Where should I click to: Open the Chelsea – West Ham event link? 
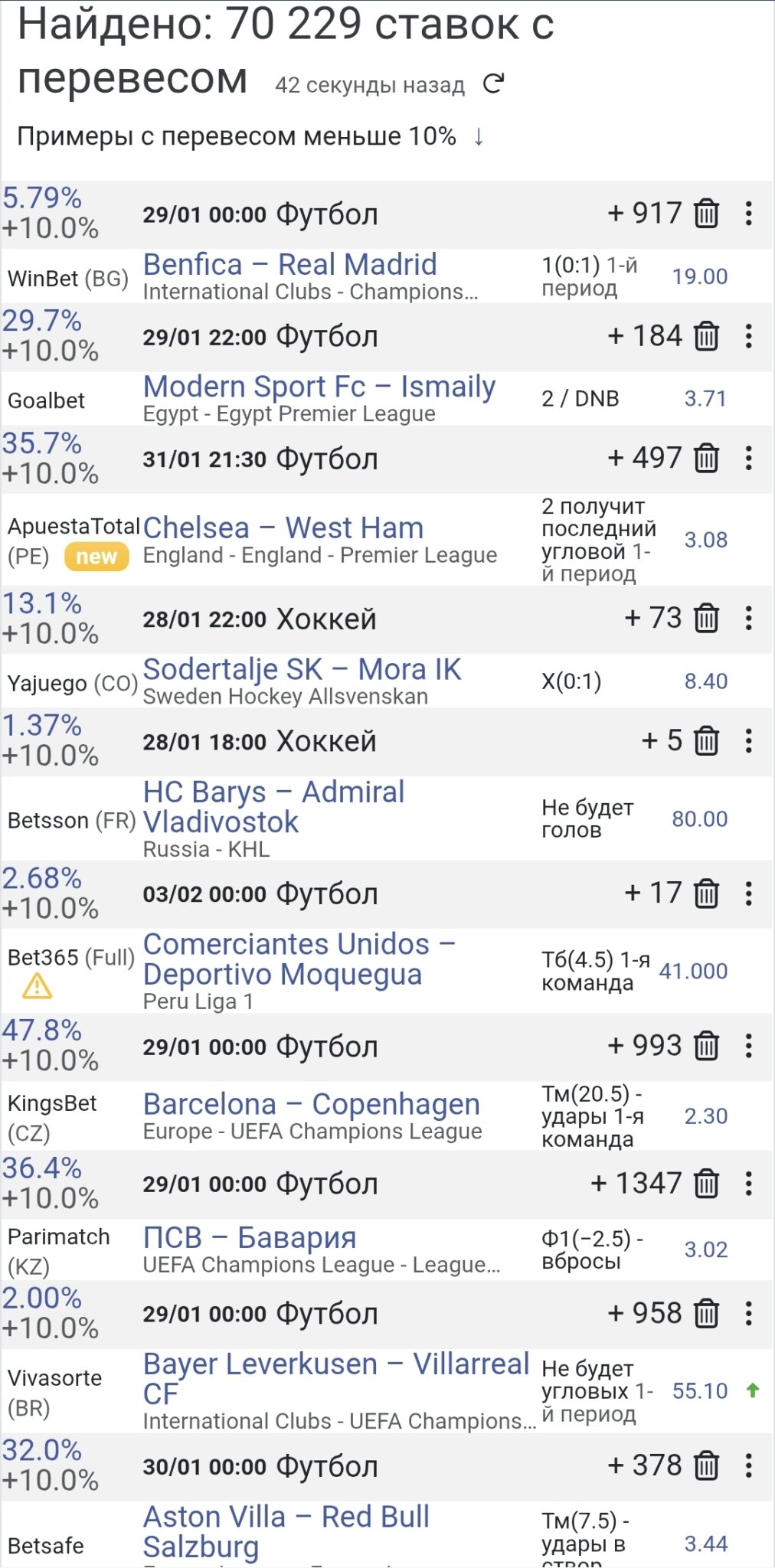283,528
